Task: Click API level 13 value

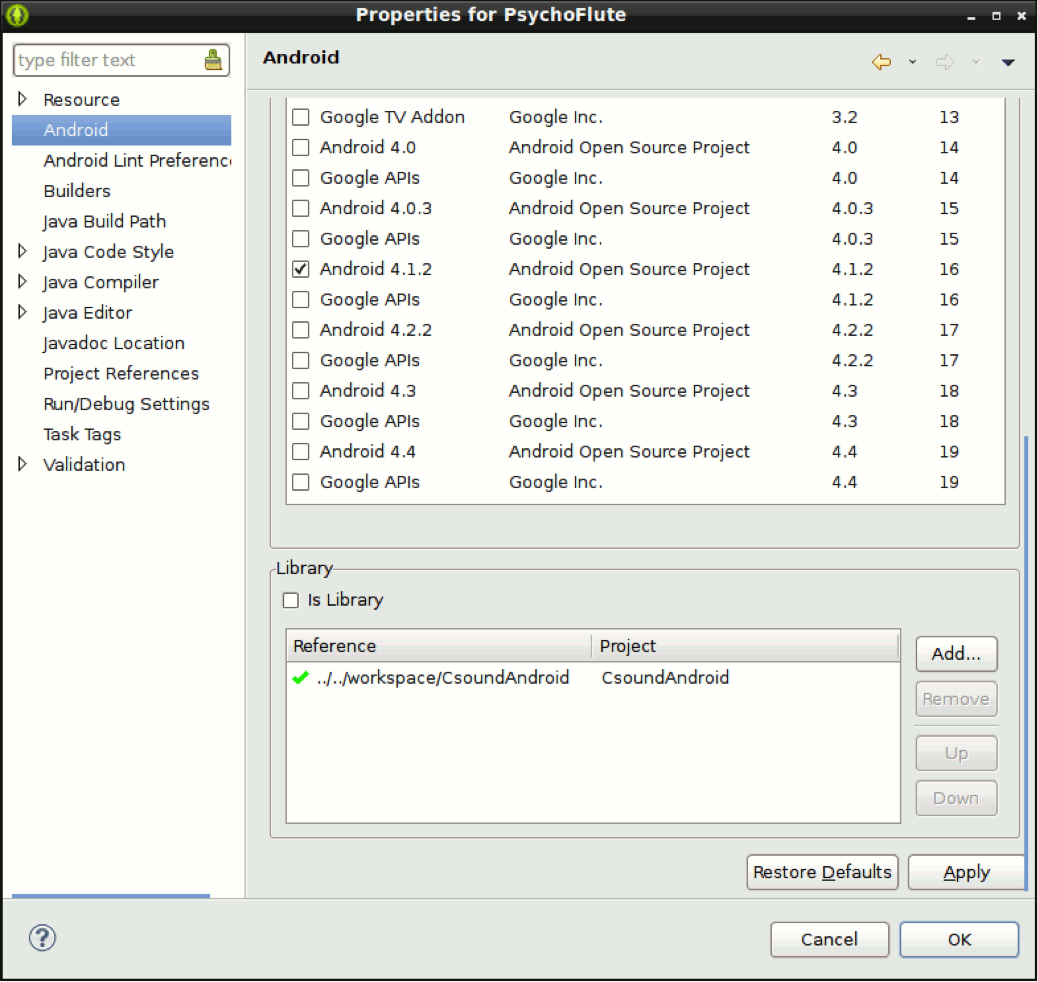Action: tap(949, 117)
